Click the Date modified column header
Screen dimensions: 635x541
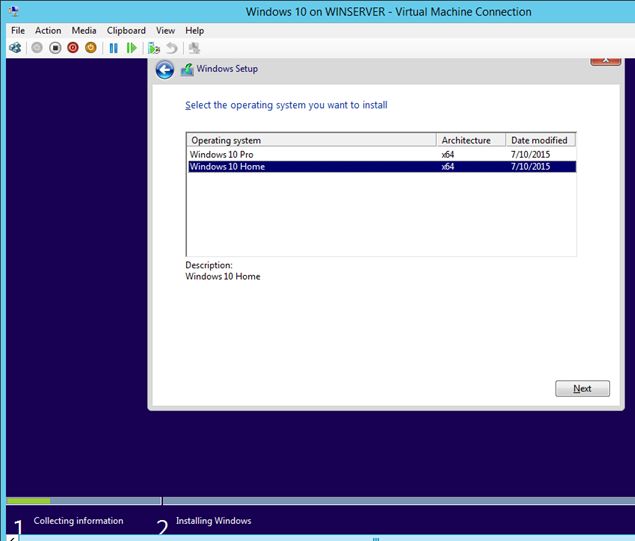[x=541, y=140]
